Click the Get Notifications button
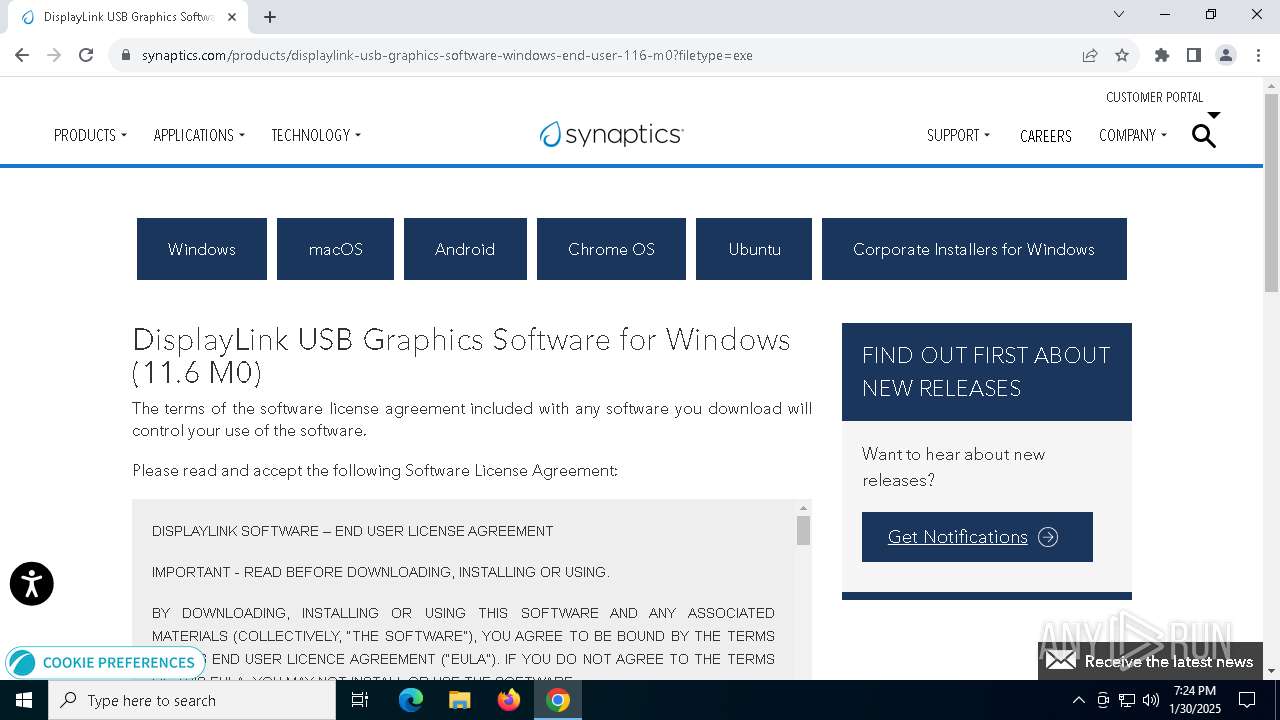Image resolution: width=1280 pixels, height=720 pixels. [x=977, y=537]
